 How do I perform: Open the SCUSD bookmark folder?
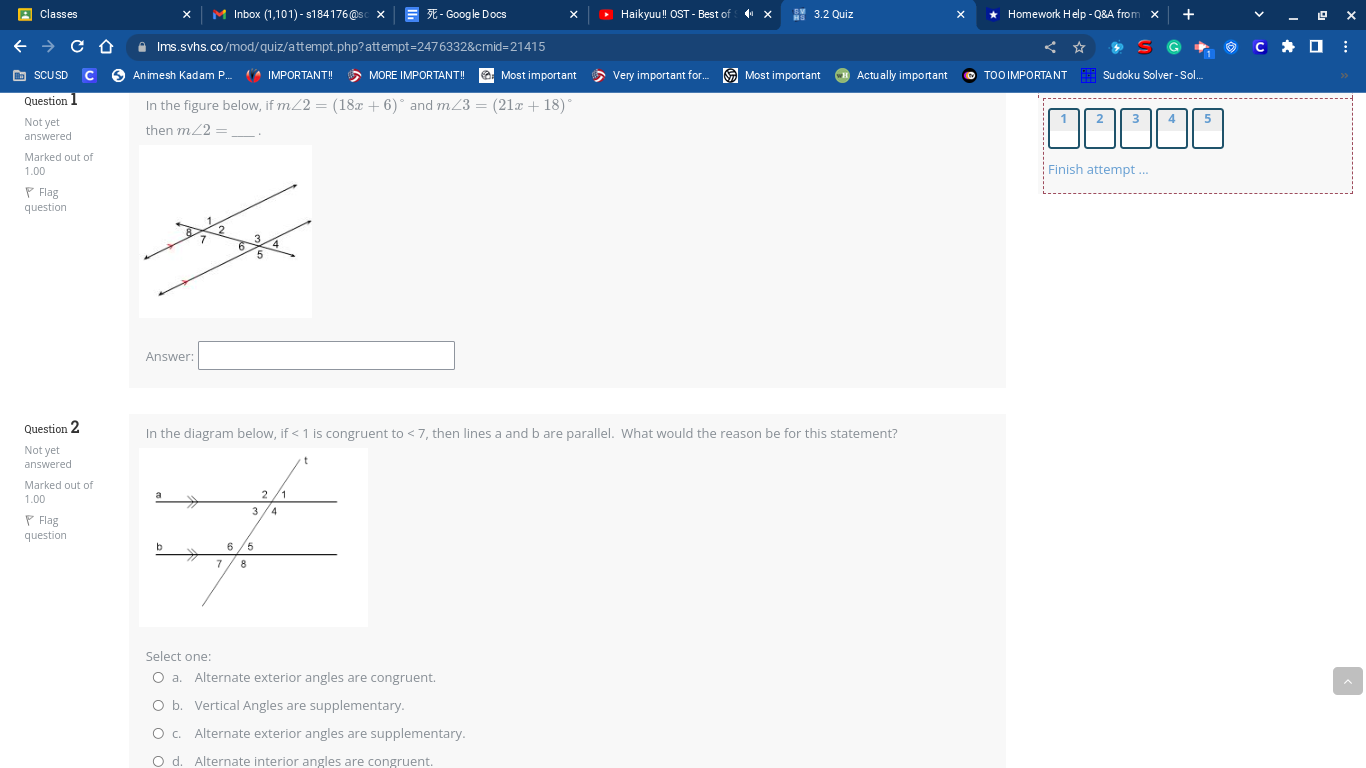[41, 75]
